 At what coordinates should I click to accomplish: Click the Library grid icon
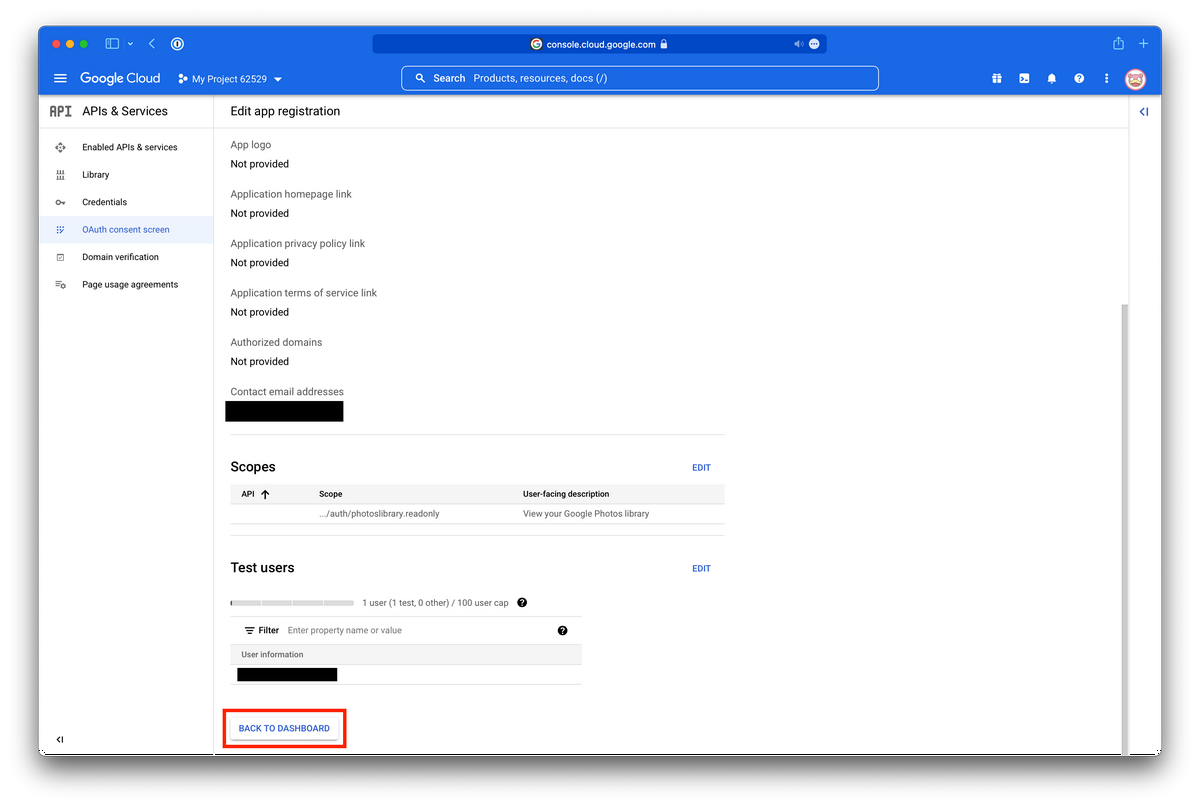click(60, 175)
